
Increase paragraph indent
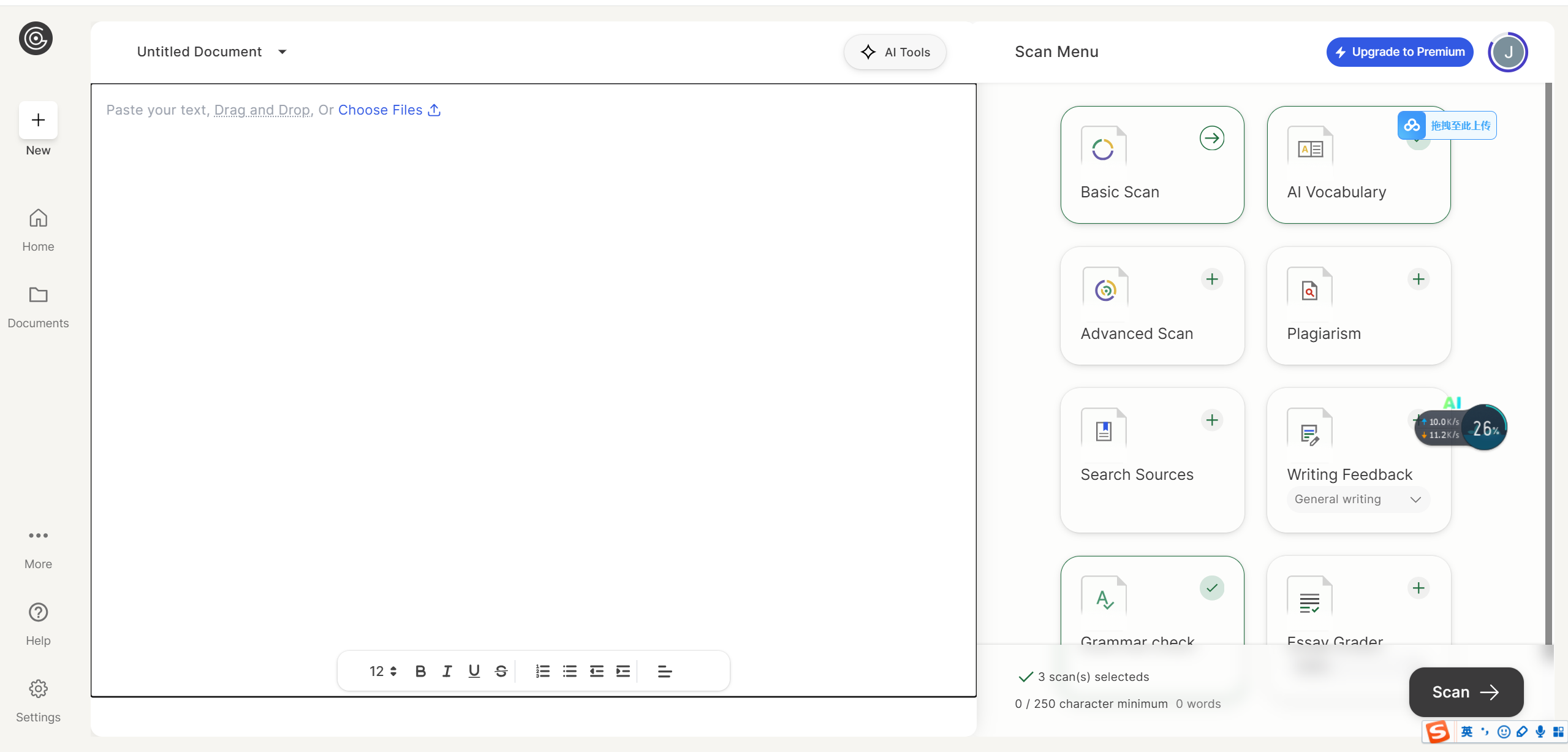tap(623, 671)
